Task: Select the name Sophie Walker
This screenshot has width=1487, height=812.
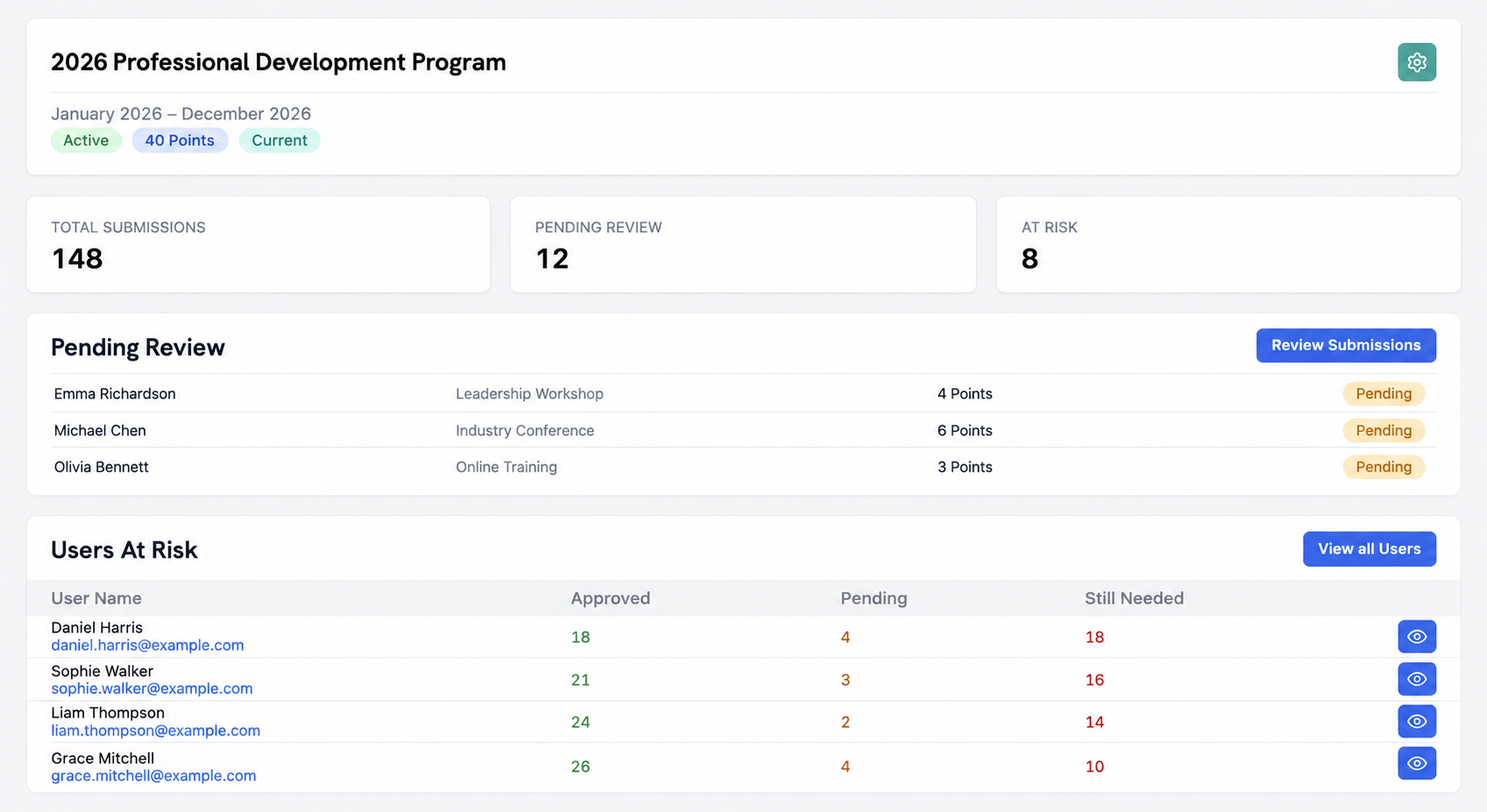Action: point(102,671)
